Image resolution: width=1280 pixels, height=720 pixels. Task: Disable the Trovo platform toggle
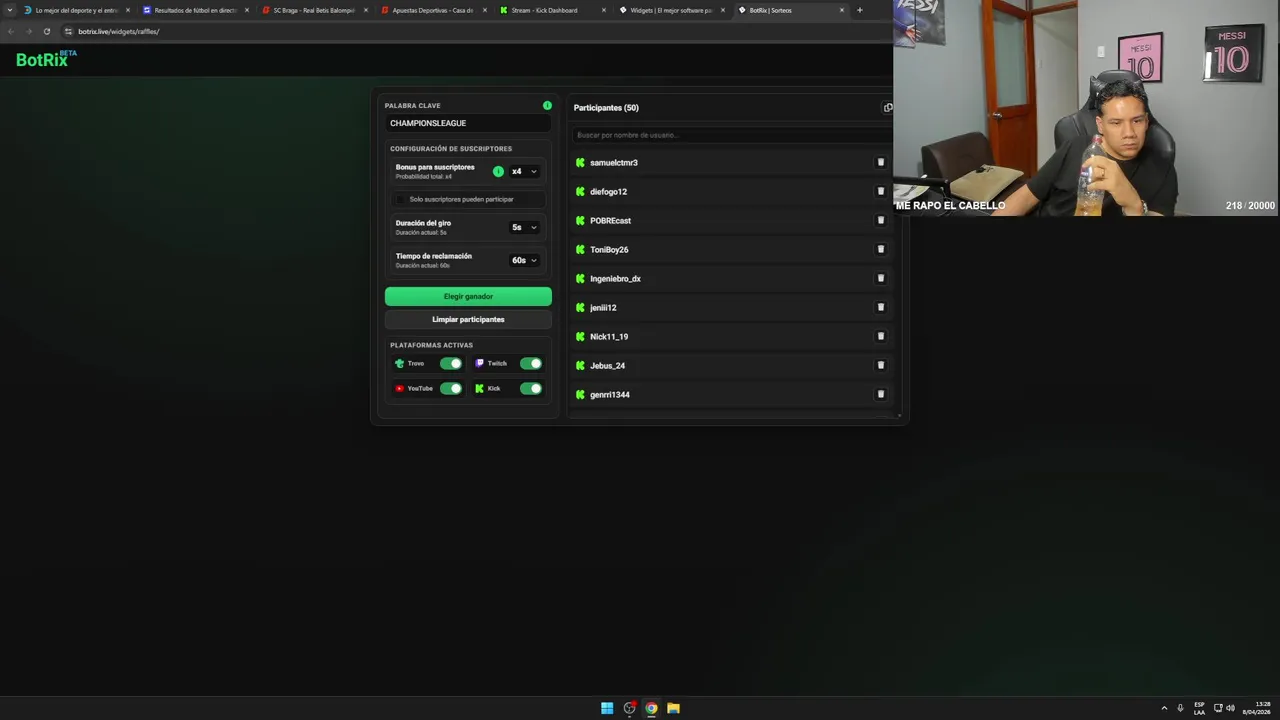451,363
